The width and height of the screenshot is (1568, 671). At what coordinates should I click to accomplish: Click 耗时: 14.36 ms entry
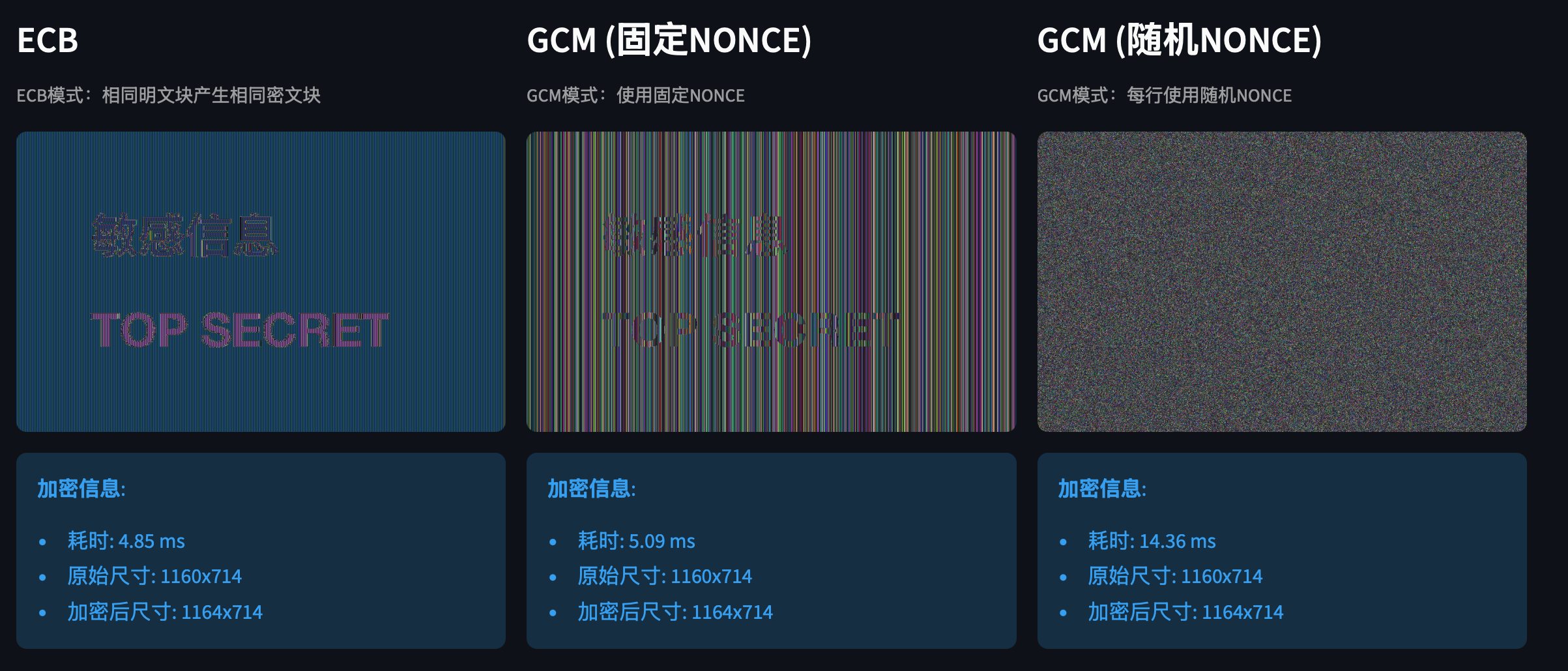pyautogui.click(x=1154, y=541)
